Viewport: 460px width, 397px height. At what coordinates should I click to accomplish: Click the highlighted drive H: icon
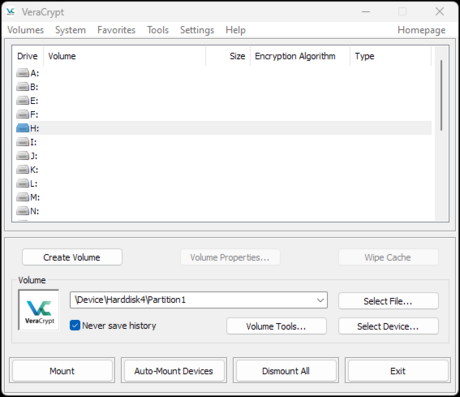click(x=23, y=128)
